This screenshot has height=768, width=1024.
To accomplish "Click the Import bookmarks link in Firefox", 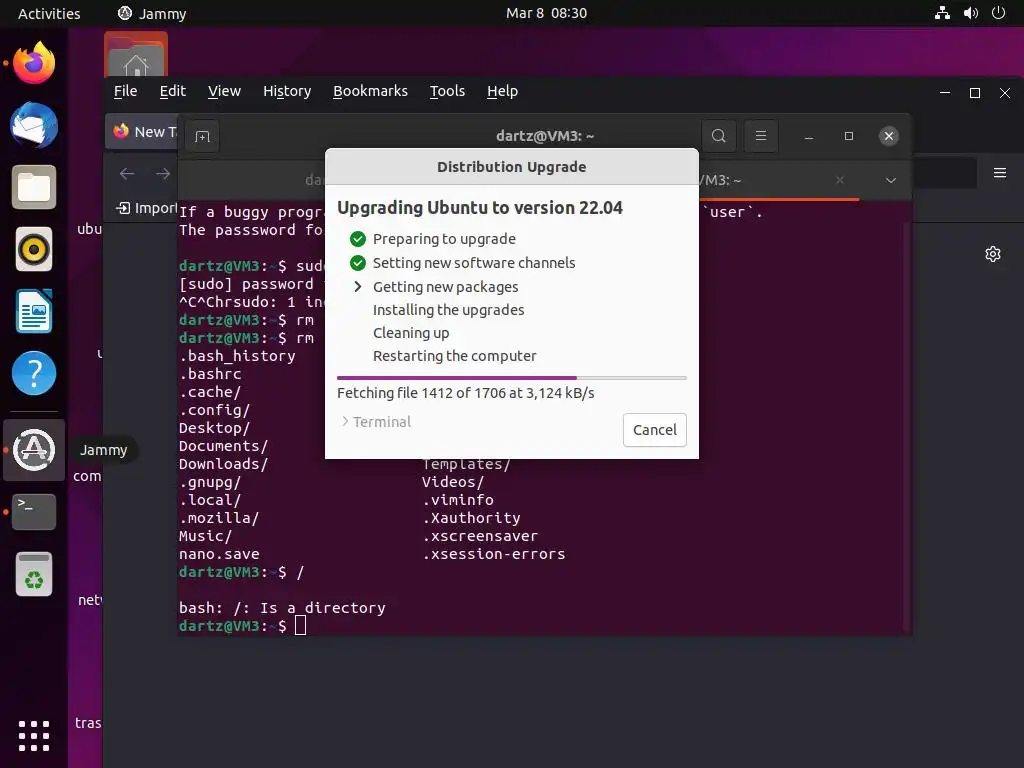I will point(146,208).
